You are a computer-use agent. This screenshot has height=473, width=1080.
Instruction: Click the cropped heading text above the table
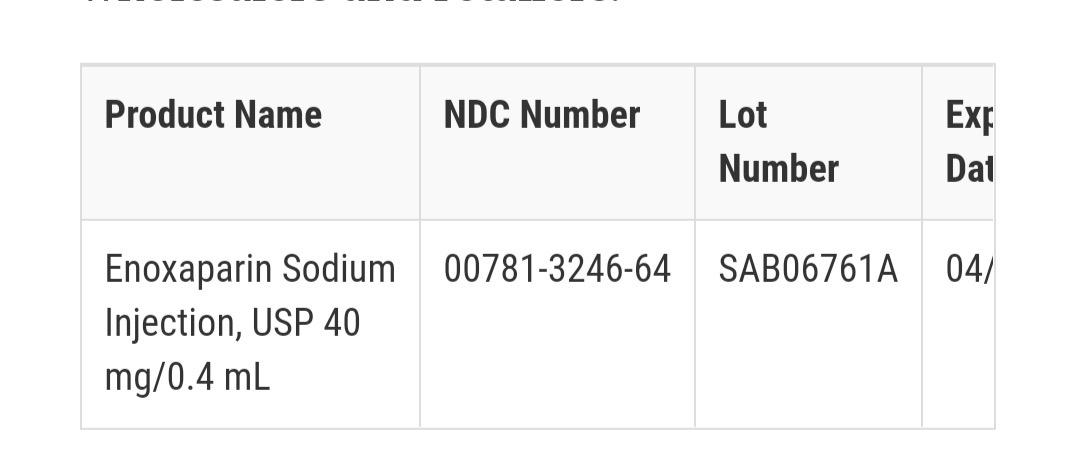pyautogui.click(x=351, y=3)
